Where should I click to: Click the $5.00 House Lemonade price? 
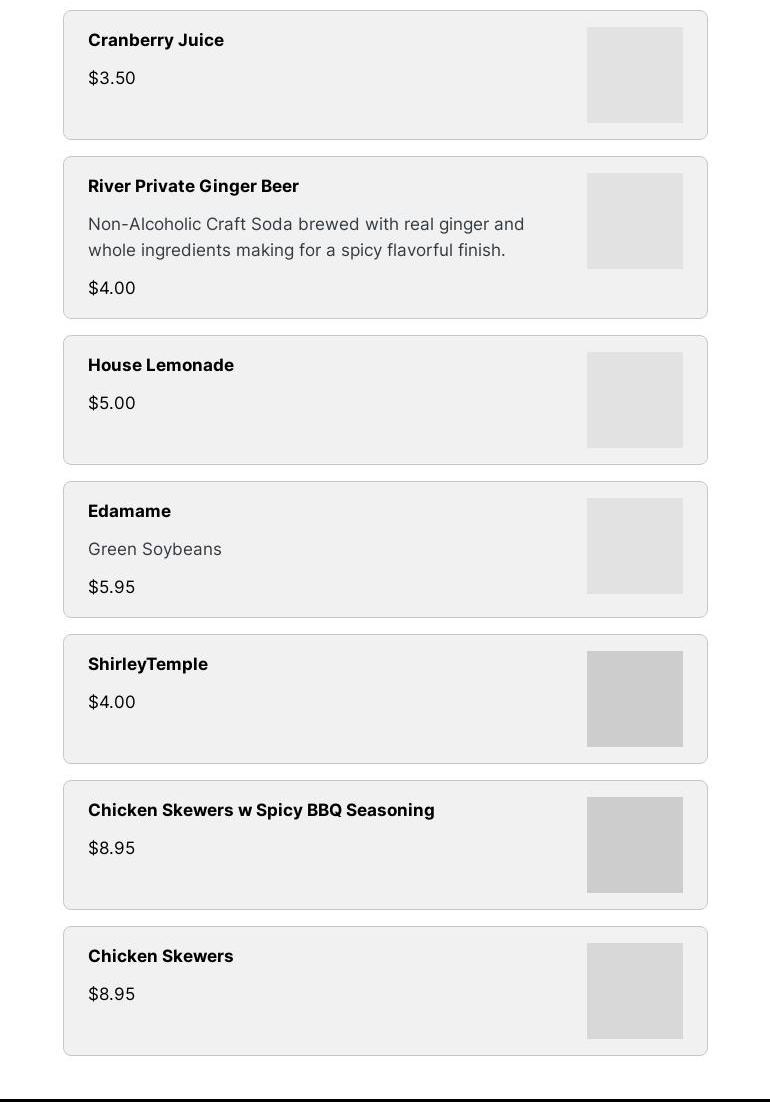[112, 403]
